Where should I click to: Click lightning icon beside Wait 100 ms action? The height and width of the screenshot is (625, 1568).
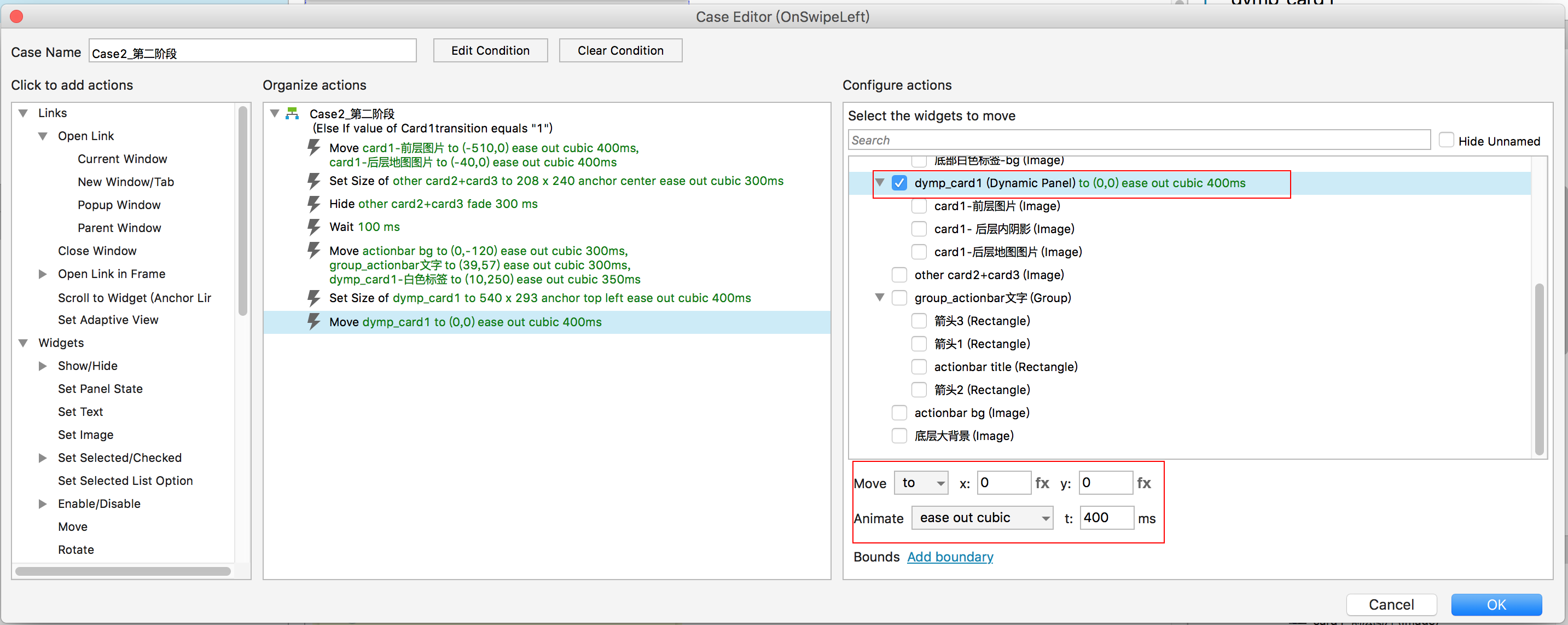(313, 227)
